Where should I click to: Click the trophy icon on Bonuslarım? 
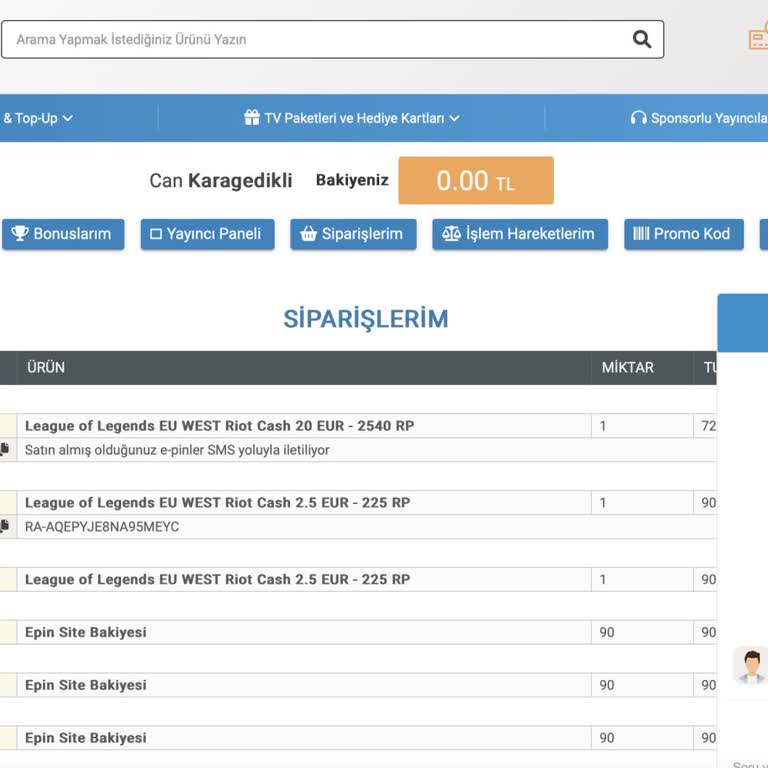(20, 233)
